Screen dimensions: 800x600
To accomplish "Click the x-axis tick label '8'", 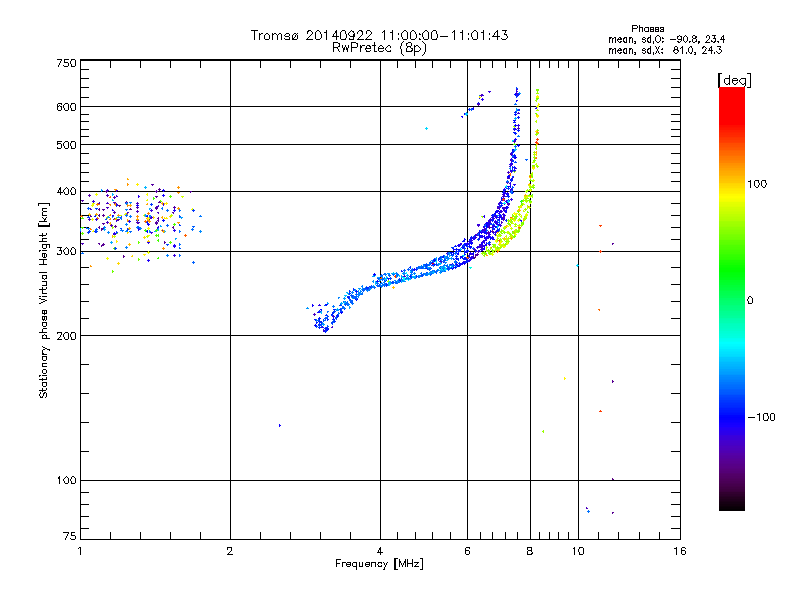I will point(530,551).
